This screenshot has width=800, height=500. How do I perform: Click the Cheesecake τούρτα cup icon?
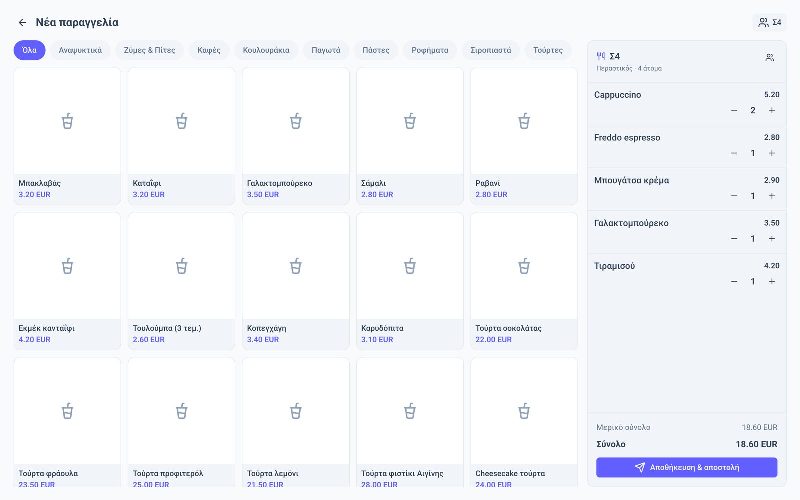point(524,411)
